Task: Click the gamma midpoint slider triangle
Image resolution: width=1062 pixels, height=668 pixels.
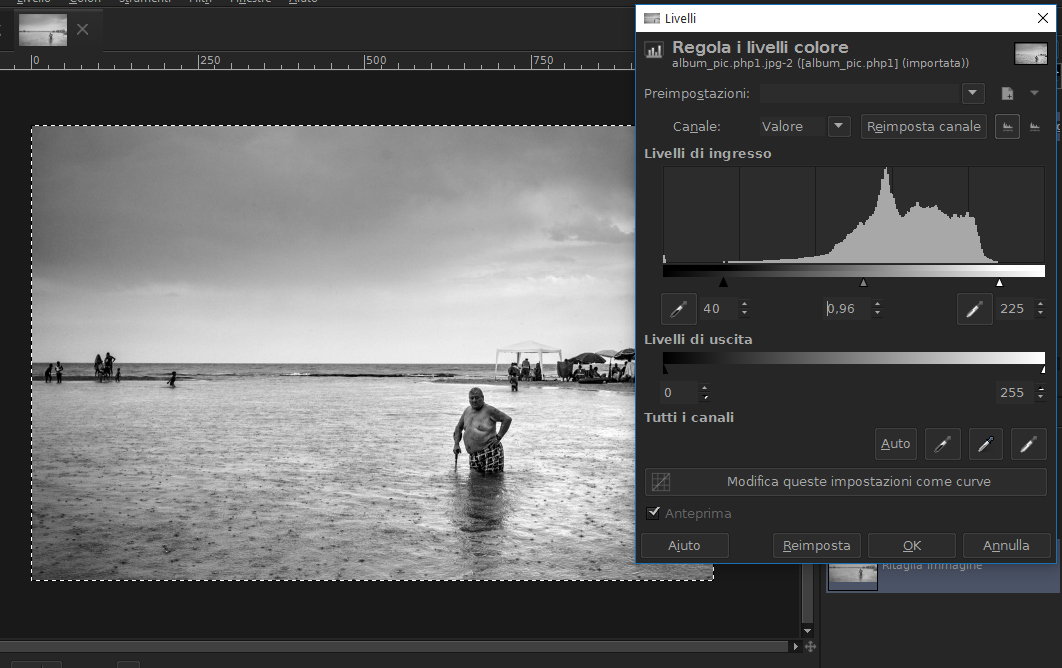Action: click(x=863, y=283)
